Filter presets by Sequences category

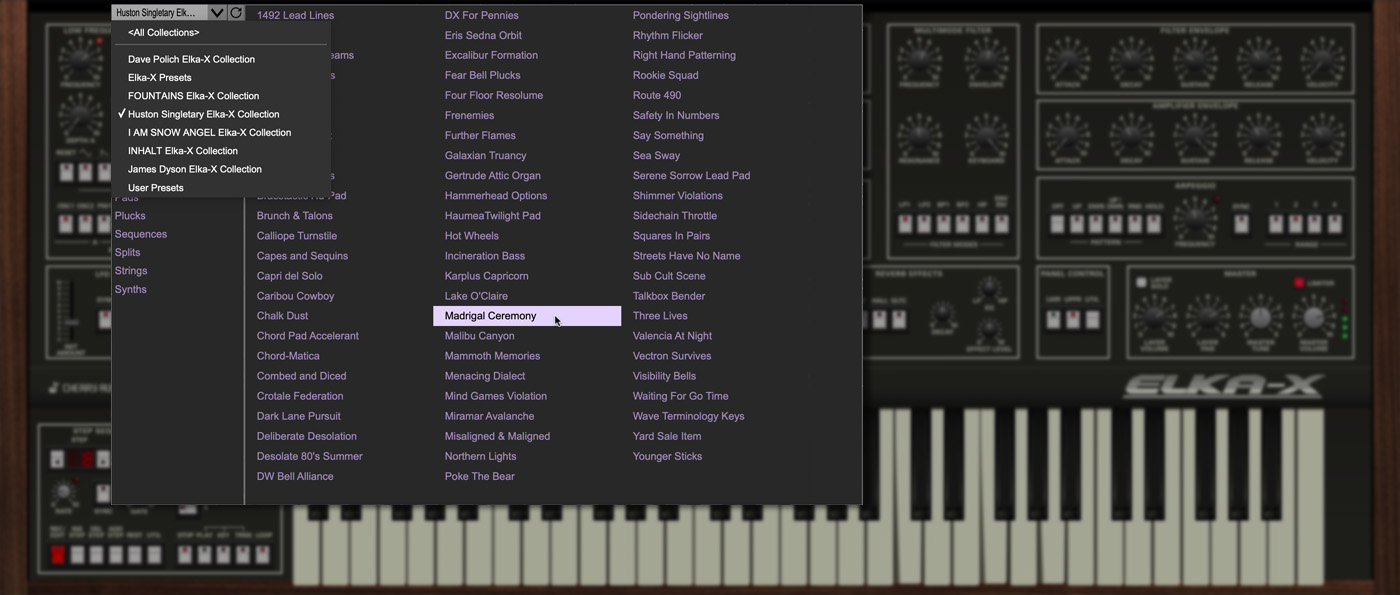[x=141, y=234]
